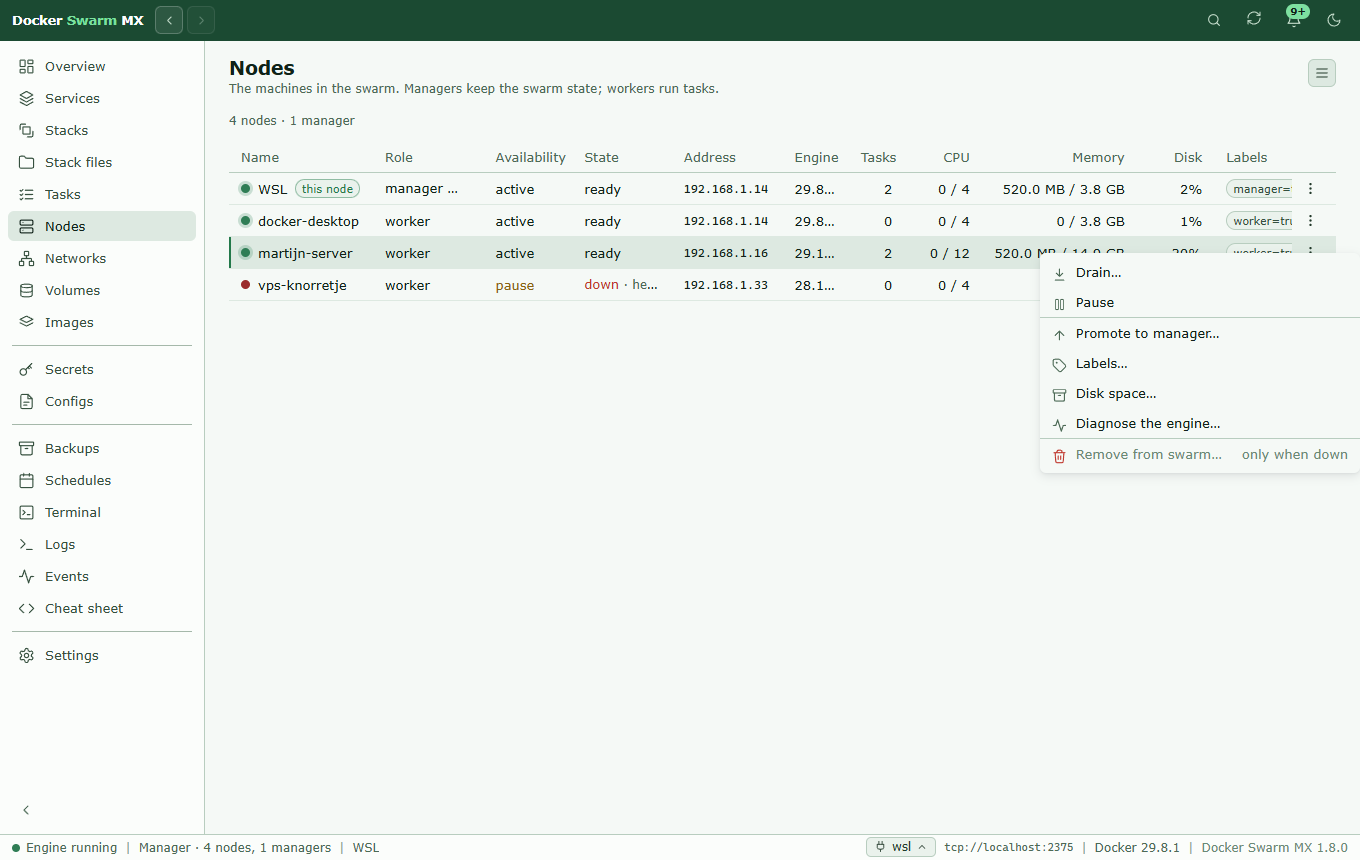
Task: Go to Stacks in the sidebar
Action: (x=102, y=130)
